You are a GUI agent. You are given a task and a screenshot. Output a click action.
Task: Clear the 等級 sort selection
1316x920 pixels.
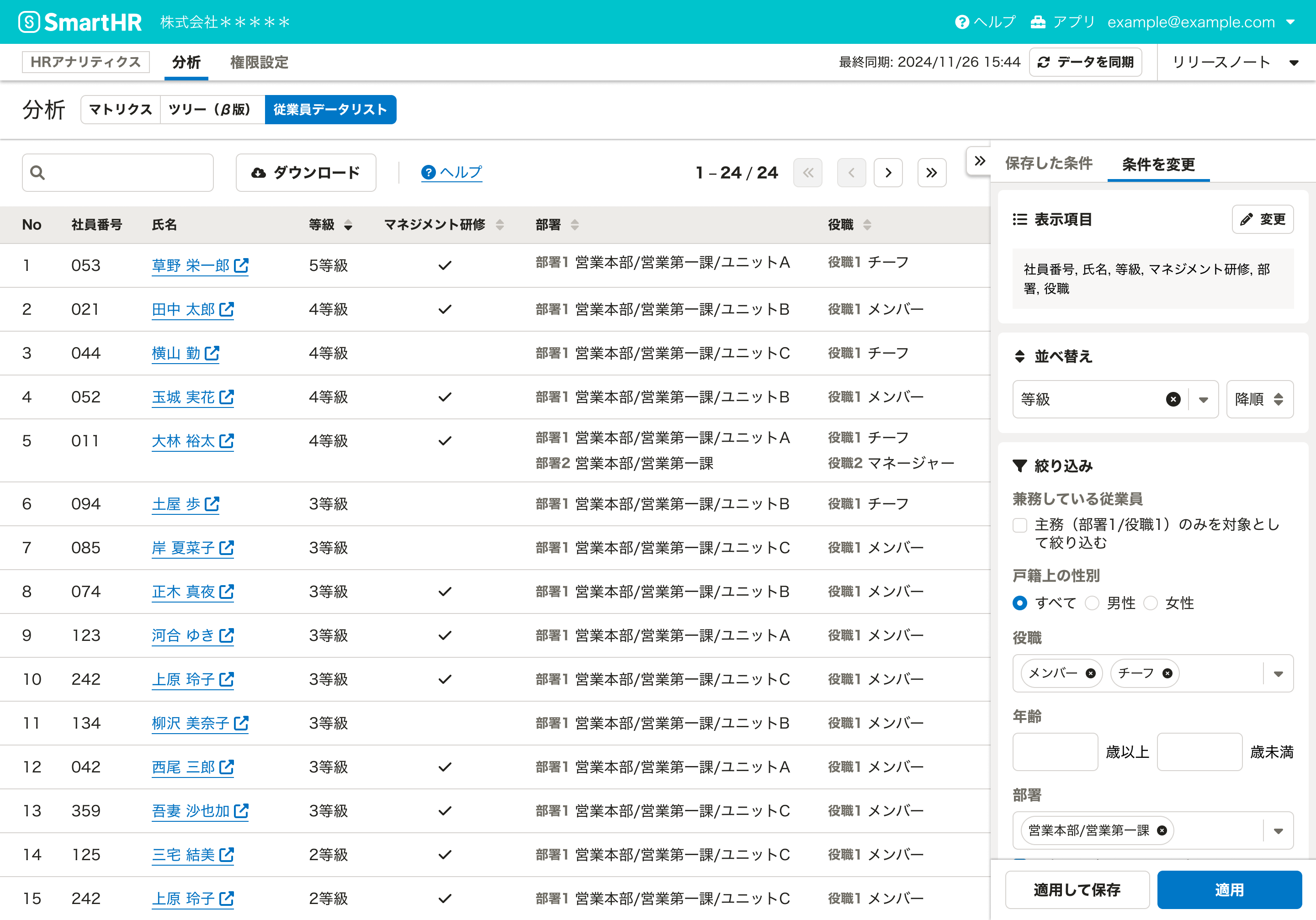(1173, 399)
